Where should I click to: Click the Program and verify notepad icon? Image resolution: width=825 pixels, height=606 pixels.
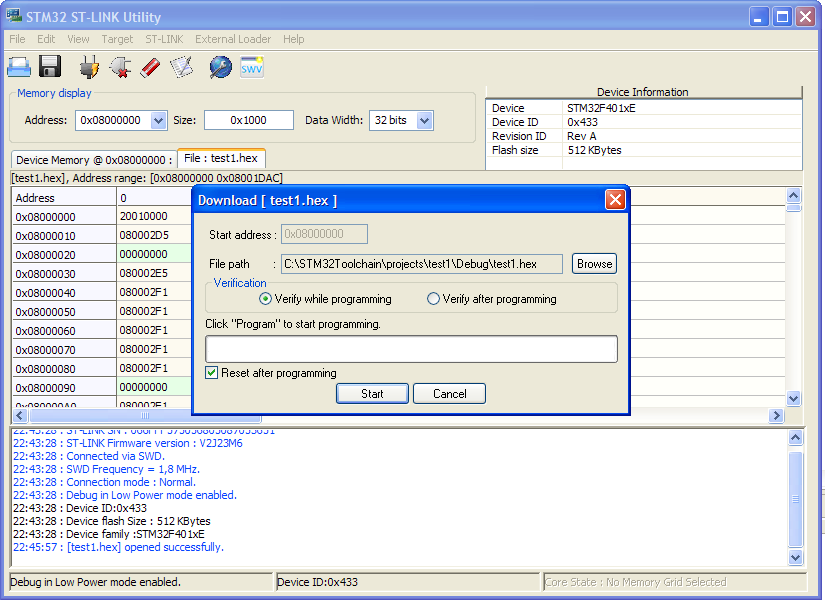(182, 67)
